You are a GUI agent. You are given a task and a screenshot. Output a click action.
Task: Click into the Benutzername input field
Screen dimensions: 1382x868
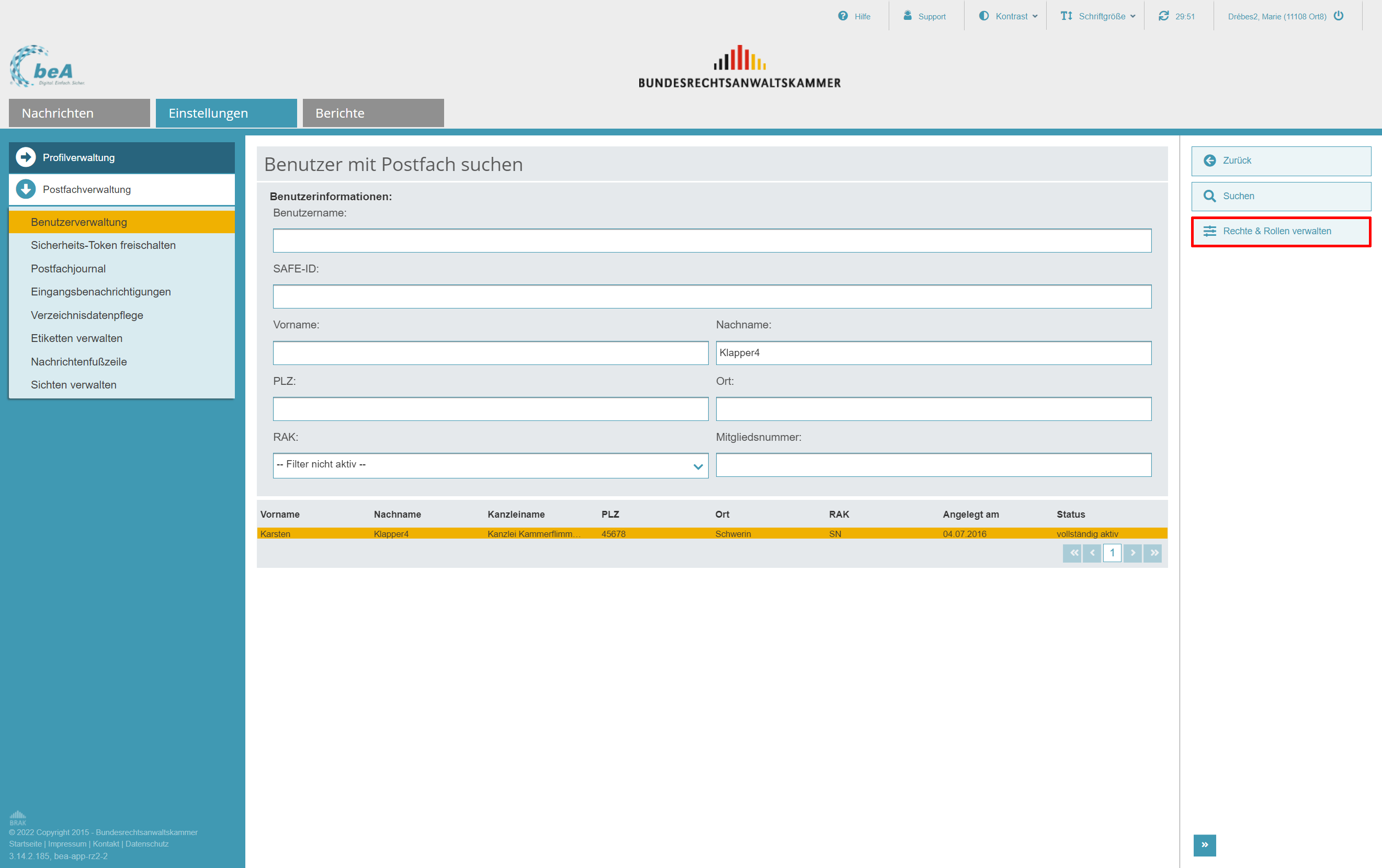click(x=711, y=241)
